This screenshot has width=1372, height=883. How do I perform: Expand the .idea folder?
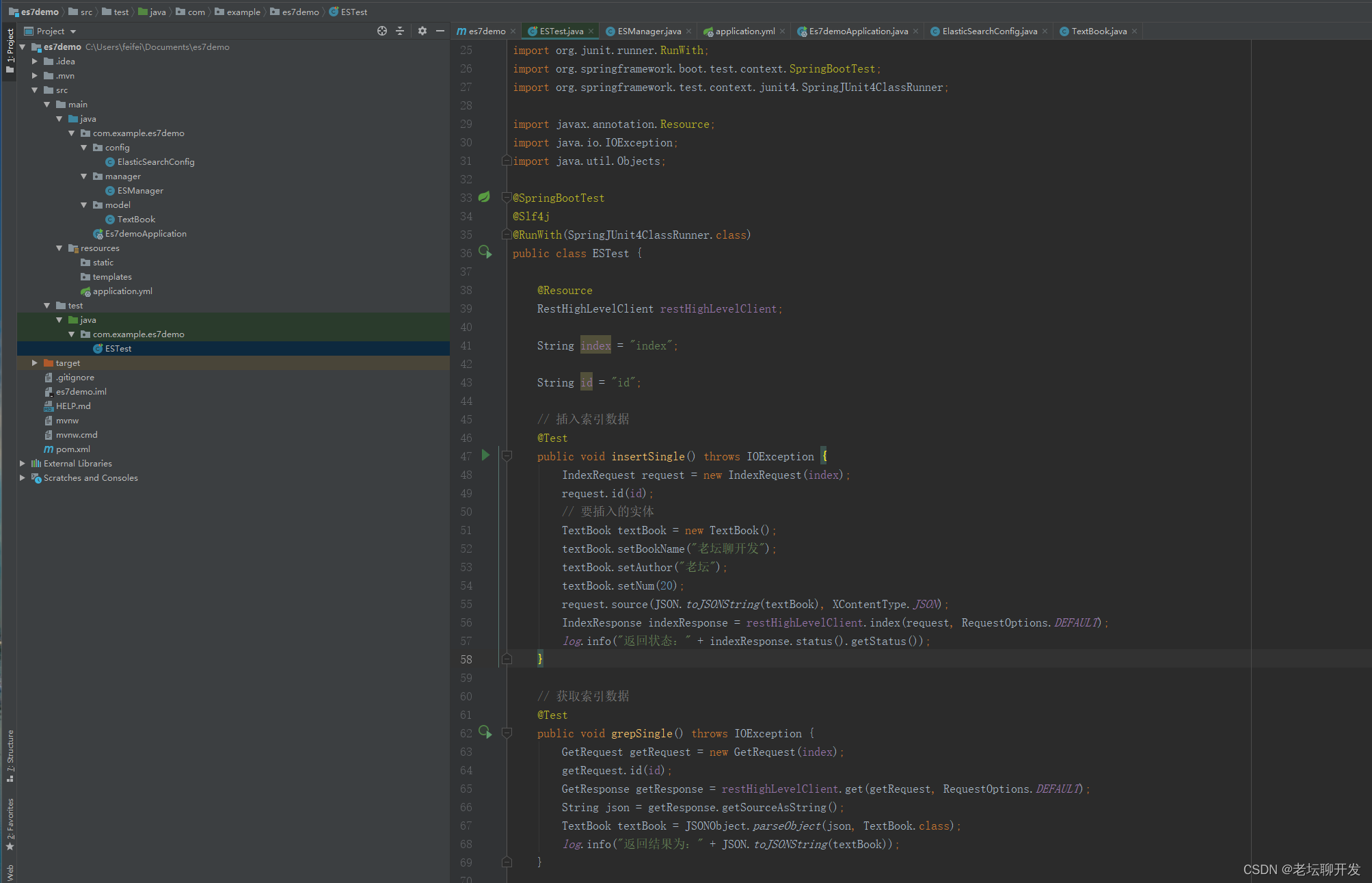coord(35,62)
